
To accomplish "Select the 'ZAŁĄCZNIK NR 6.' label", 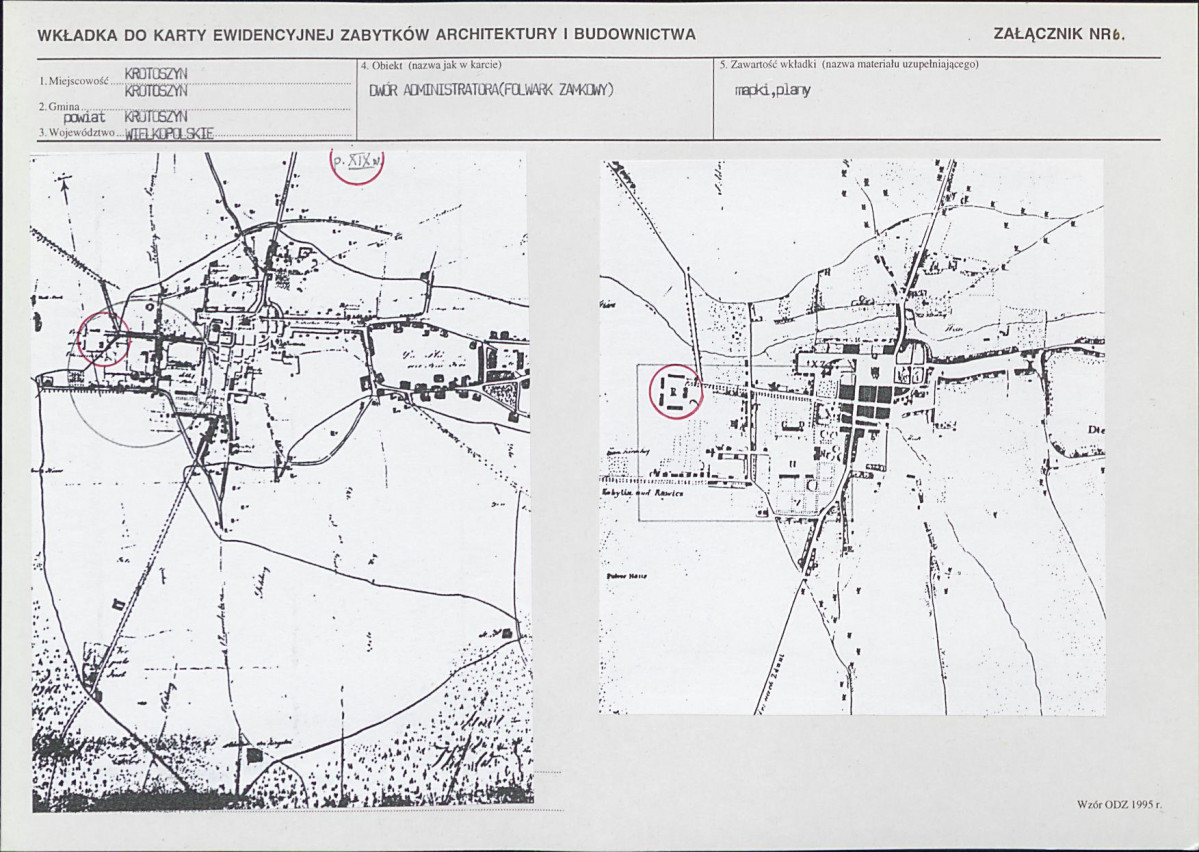I will [1060, 34].
